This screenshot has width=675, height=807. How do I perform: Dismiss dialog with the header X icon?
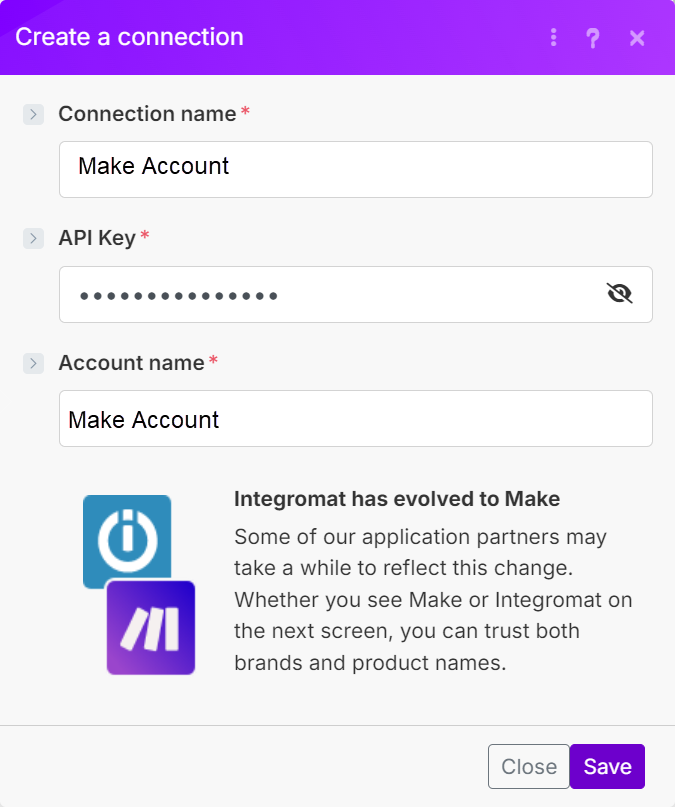[x=637, y=38]
